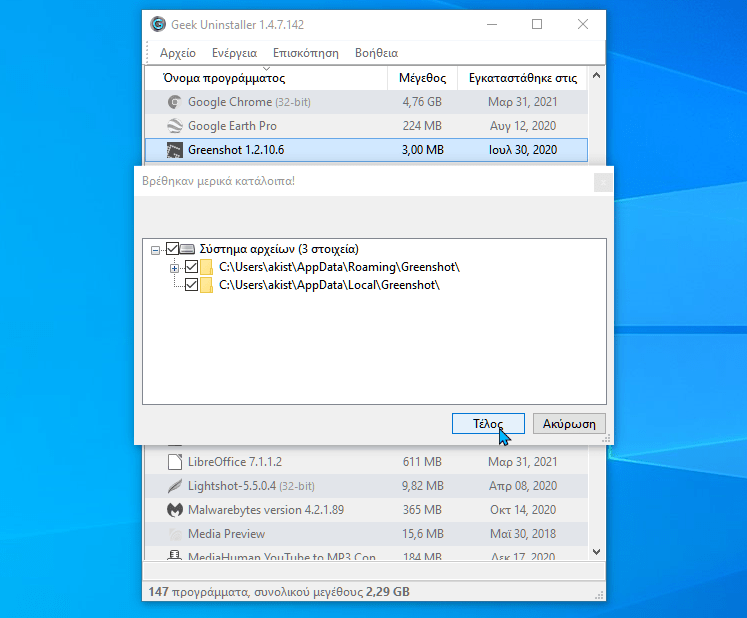
Task: Click the 365 MB size cell
Action: (x=422, y=510)
